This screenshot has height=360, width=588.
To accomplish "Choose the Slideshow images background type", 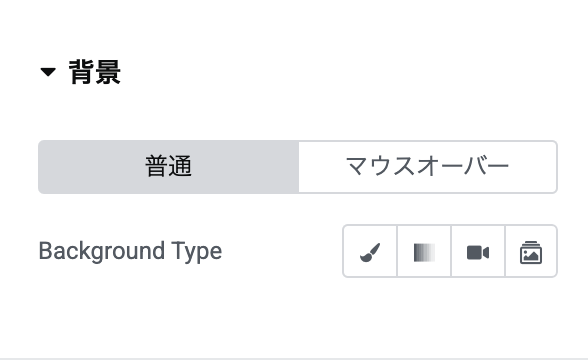I will (531, 251).
